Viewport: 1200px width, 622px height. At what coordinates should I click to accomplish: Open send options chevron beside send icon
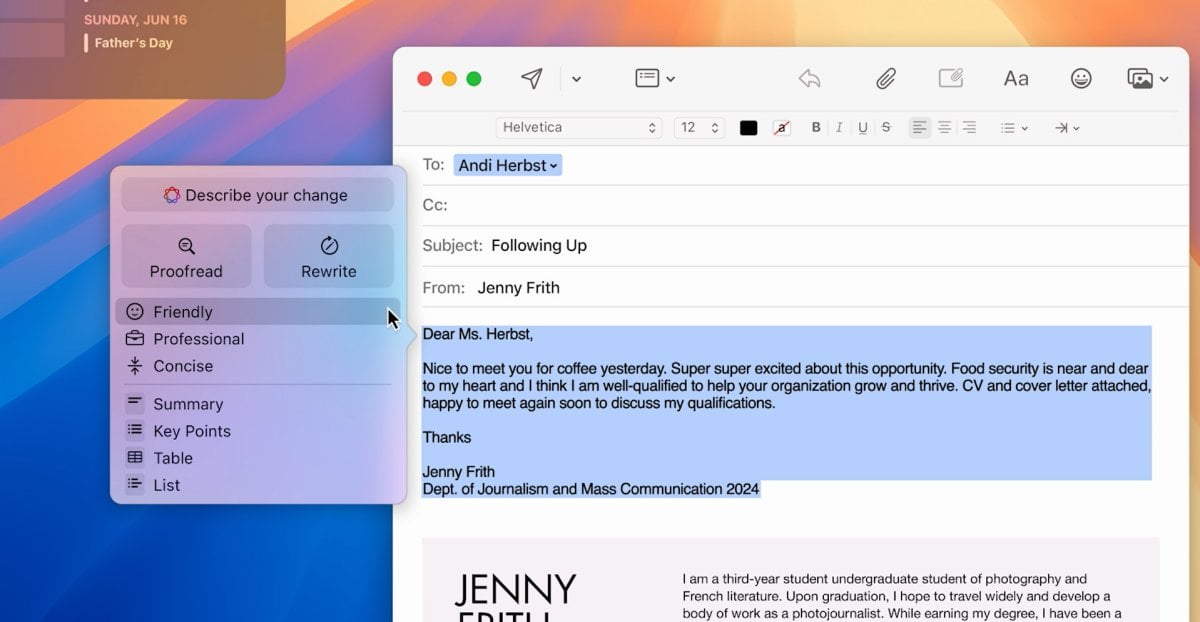(576, 79)
